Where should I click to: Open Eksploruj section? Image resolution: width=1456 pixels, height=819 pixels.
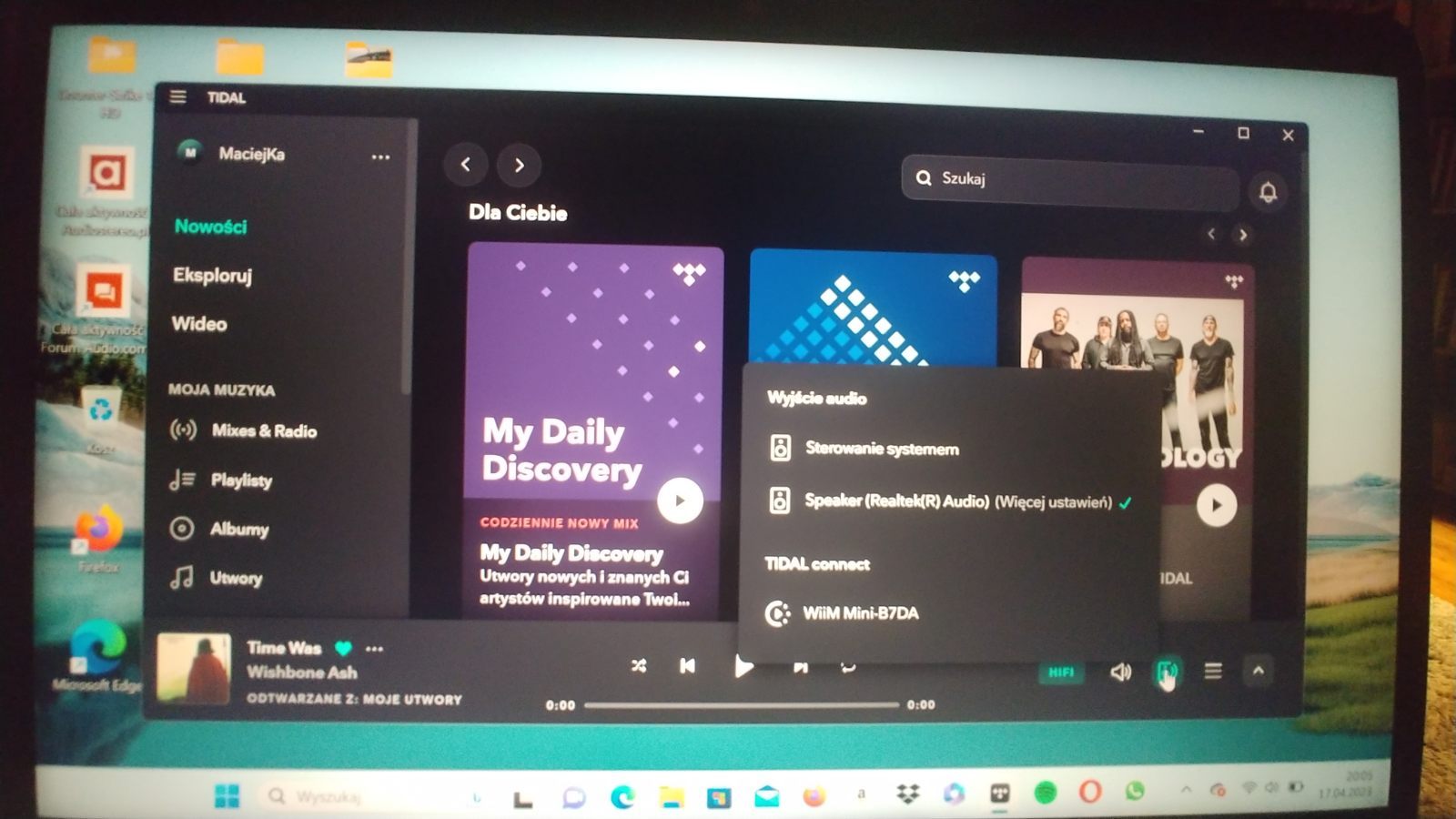tap(212, 275)
